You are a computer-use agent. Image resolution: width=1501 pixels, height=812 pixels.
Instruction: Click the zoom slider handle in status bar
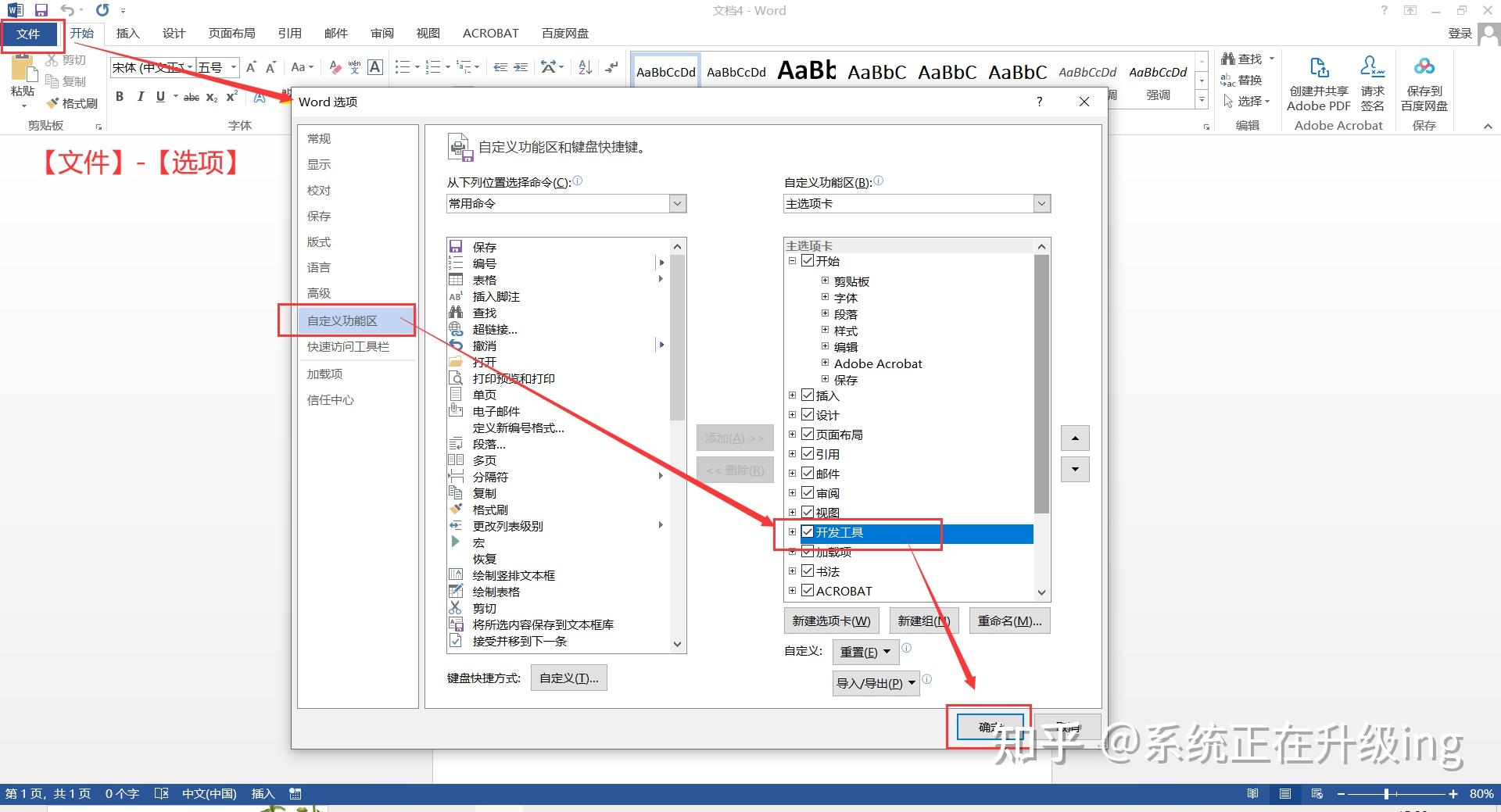tap(1386, 794)
